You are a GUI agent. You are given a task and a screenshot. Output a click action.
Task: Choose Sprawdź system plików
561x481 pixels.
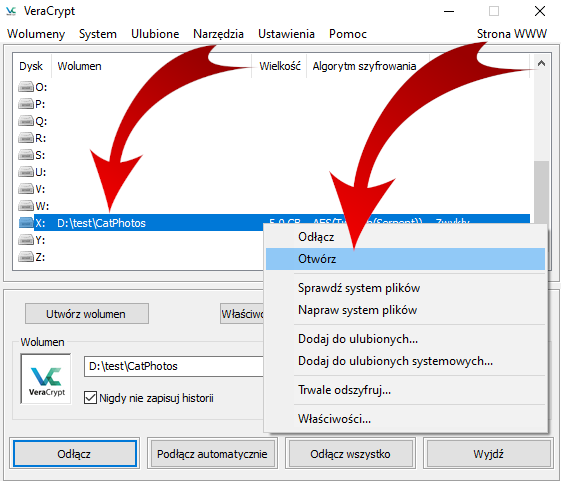coord(405,288)
